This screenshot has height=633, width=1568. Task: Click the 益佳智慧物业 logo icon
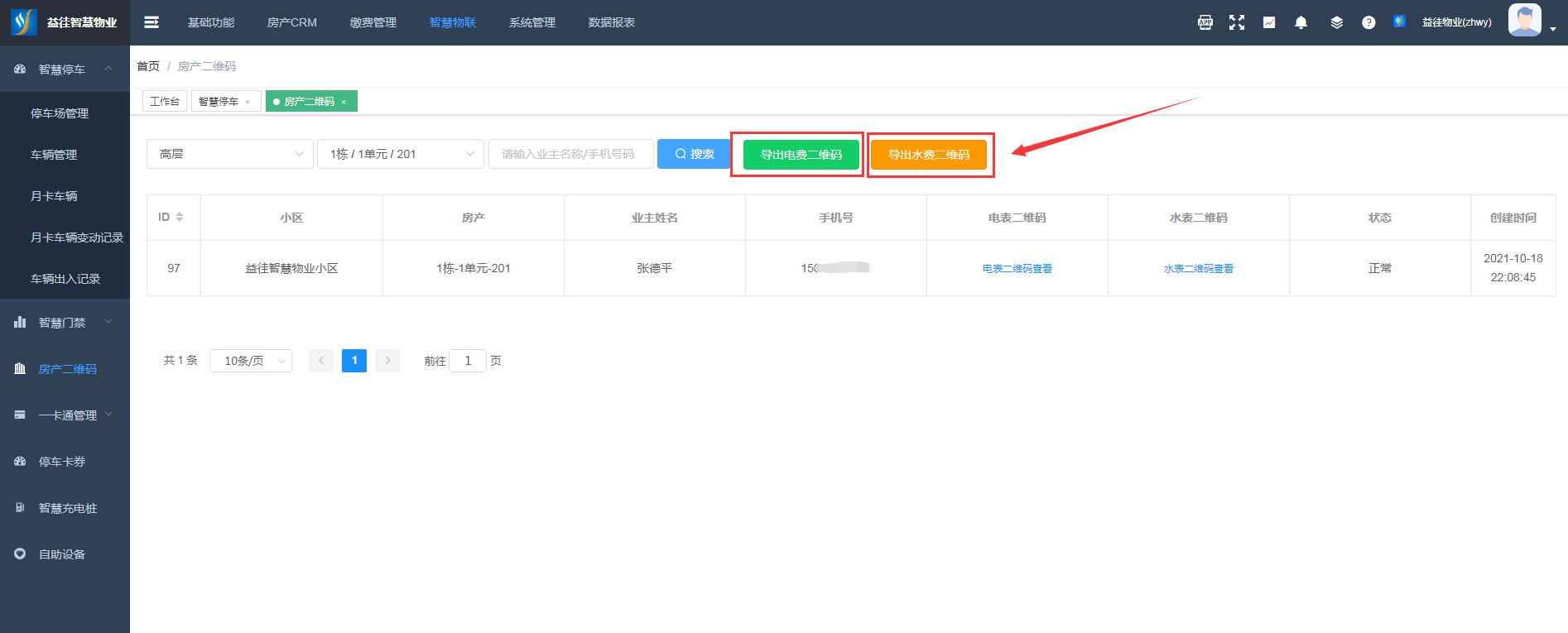tap(24, 22)
